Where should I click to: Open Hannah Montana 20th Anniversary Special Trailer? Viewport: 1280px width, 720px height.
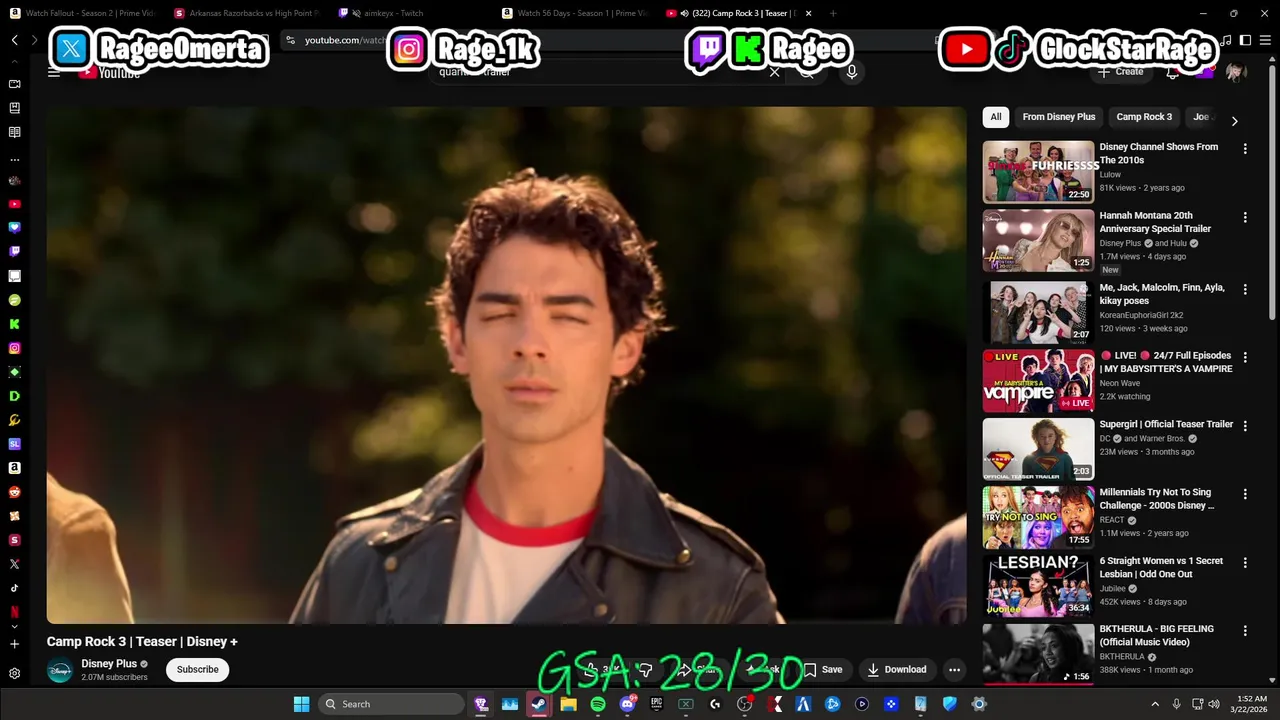pos(1156,222)
